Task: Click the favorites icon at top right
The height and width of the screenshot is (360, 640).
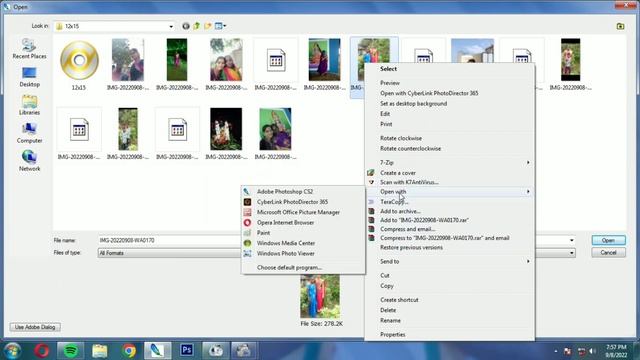Action: [x=620, y=26]
